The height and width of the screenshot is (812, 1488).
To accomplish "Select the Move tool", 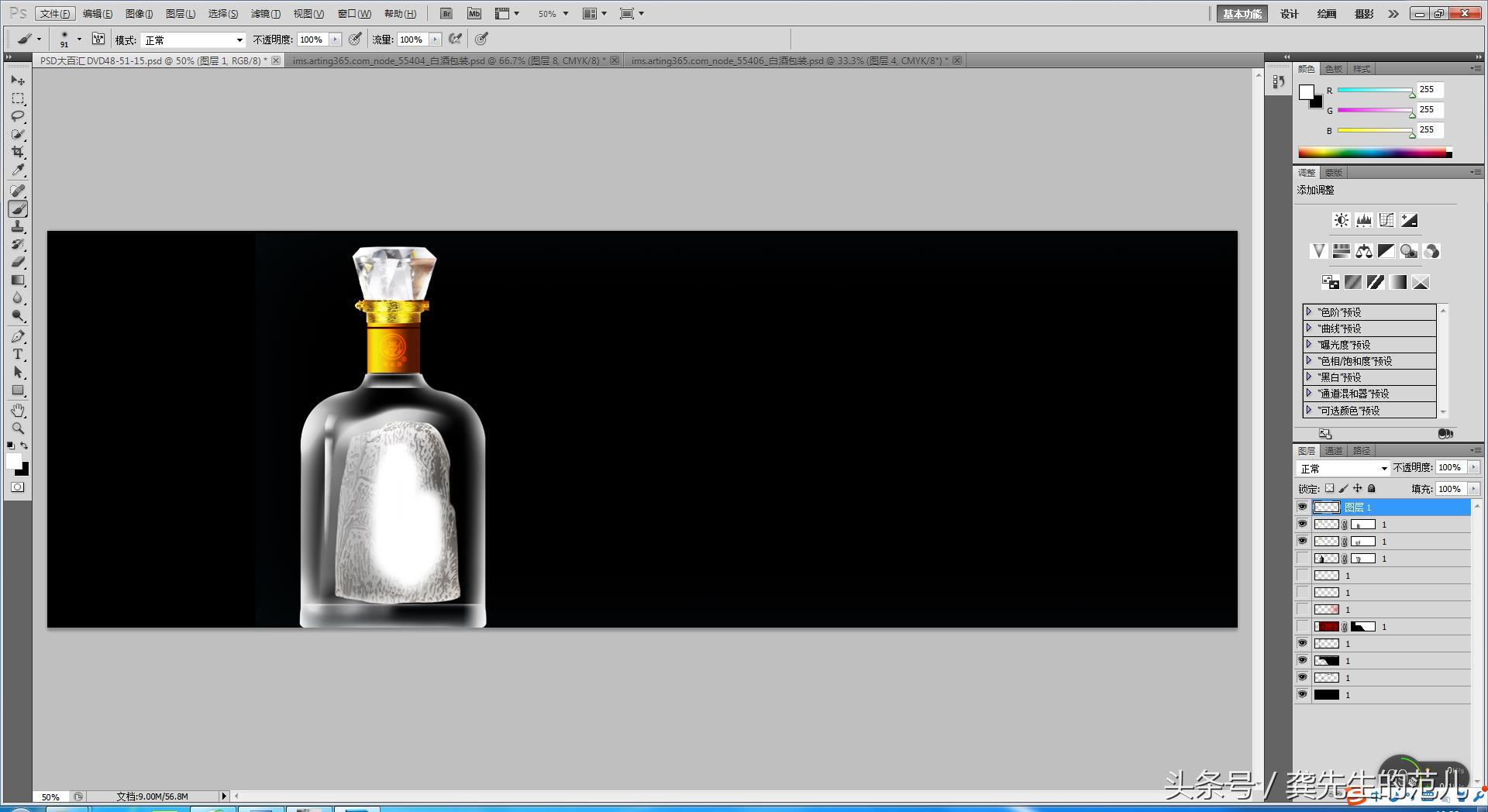I will 18,81.
